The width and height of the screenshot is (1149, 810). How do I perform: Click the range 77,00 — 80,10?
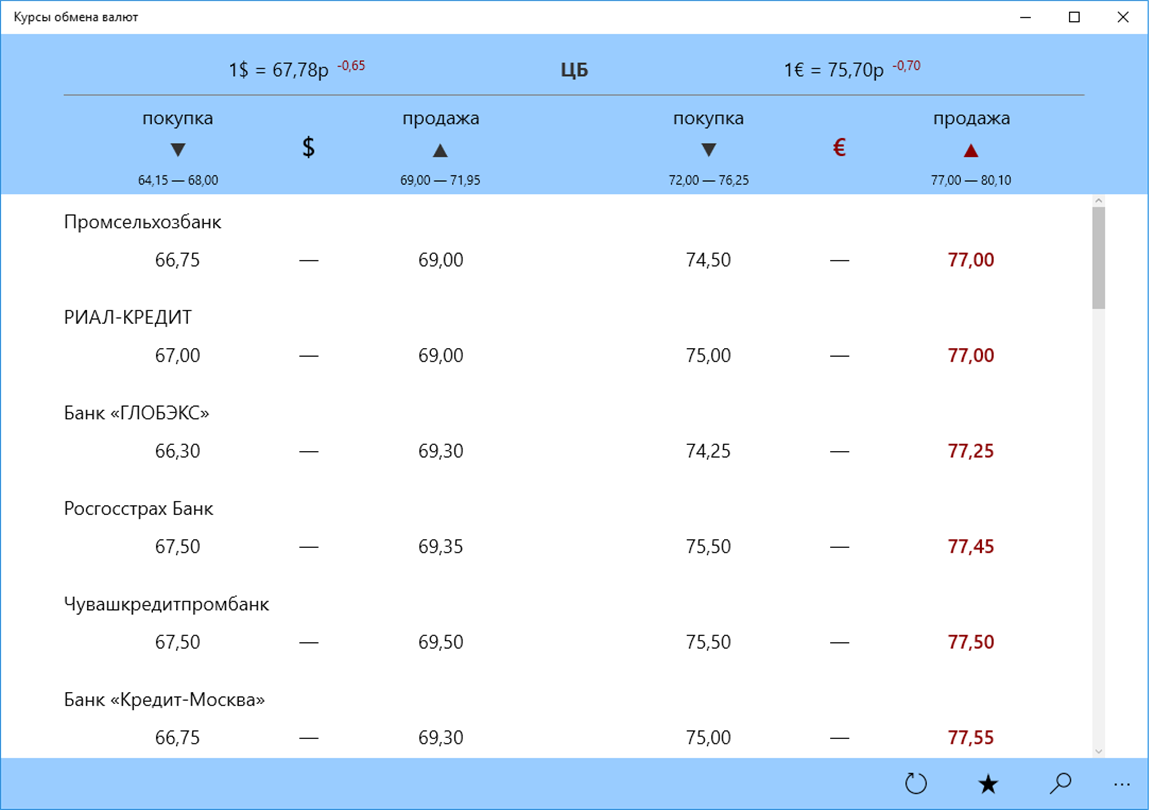tap(971, 180)
